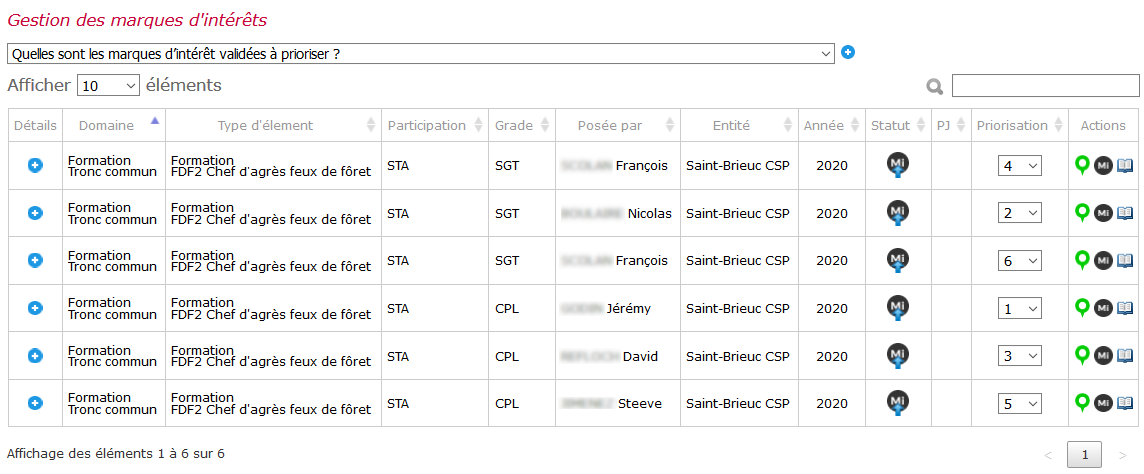Screen dimensions: 1144x474
Task: Click the next page arrow
Action: [1123, 456]
